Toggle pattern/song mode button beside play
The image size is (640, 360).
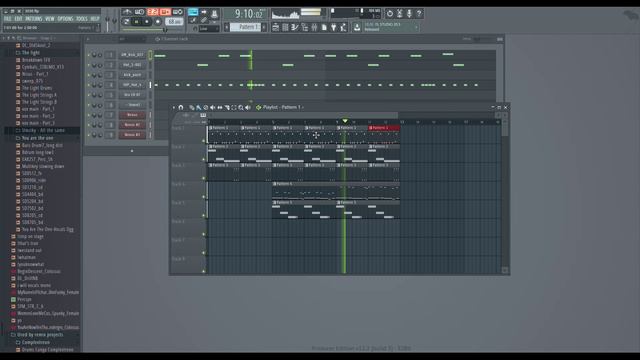pos(127,21)
